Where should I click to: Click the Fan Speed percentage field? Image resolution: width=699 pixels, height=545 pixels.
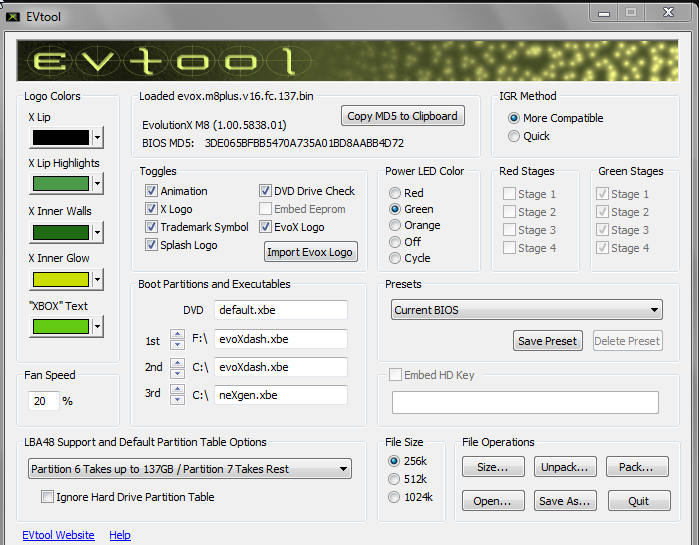pos(43,401)
